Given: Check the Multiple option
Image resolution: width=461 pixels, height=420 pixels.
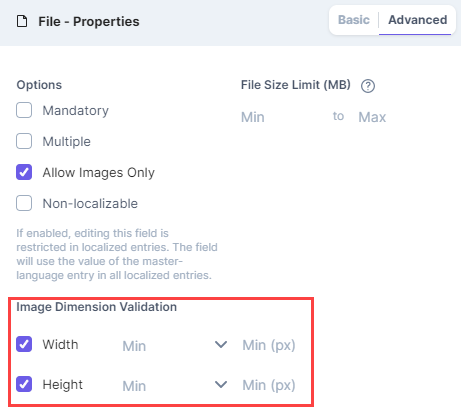Looking at the screenshot, I should tap(24, 141).
